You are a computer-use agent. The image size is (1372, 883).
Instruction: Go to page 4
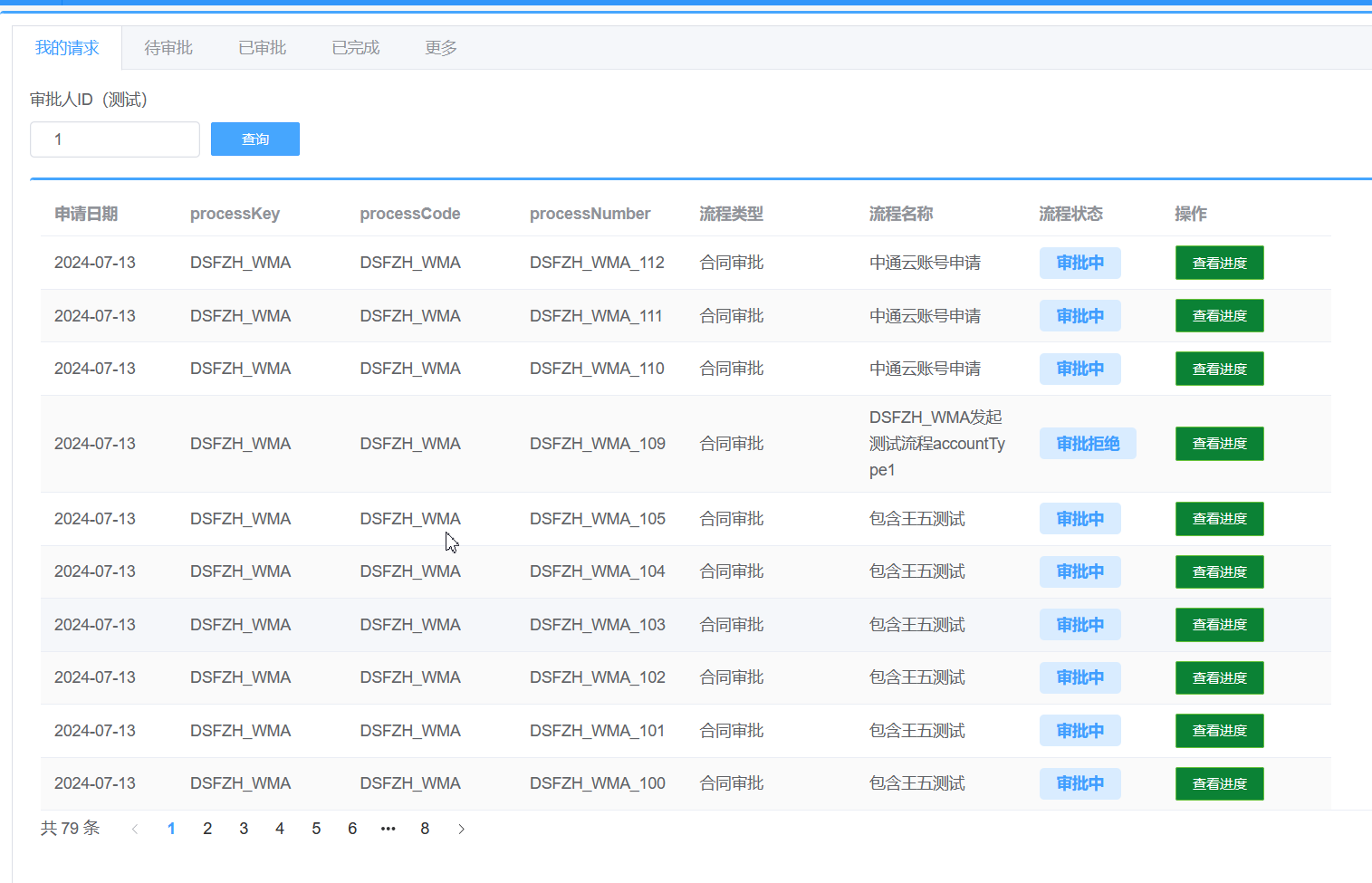[x=280, y=829]
